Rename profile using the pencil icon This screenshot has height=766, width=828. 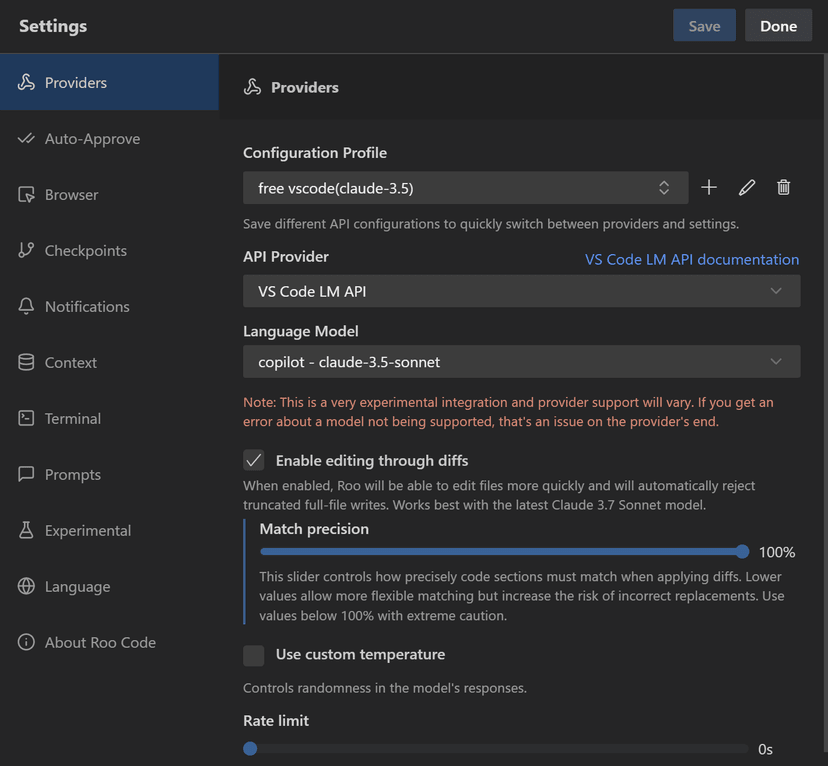coord(746,187)
